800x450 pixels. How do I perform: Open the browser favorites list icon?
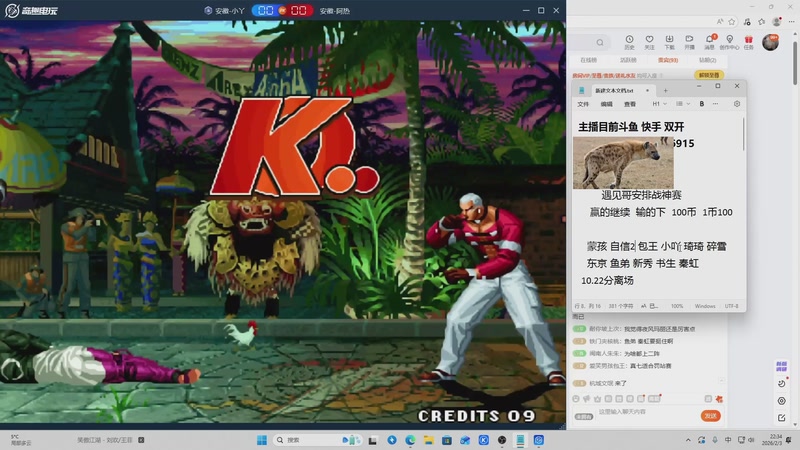pos(762,21)
